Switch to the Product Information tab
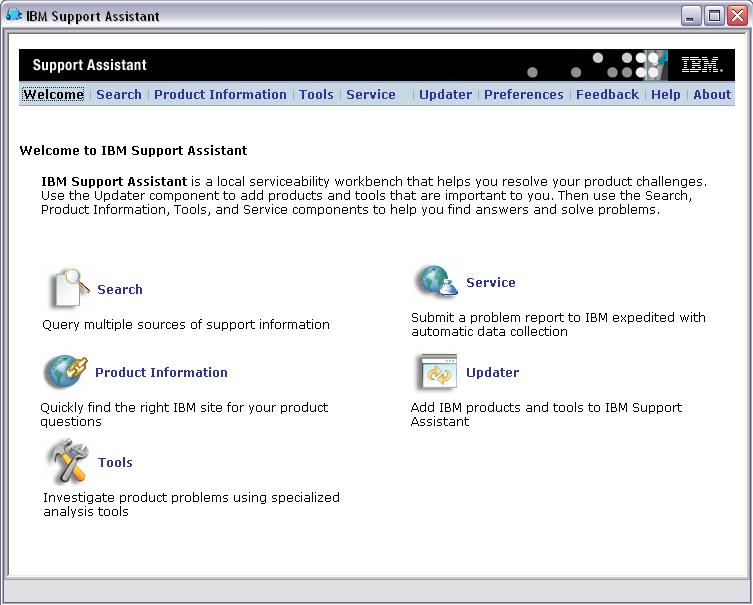 (x=220, y=95)
